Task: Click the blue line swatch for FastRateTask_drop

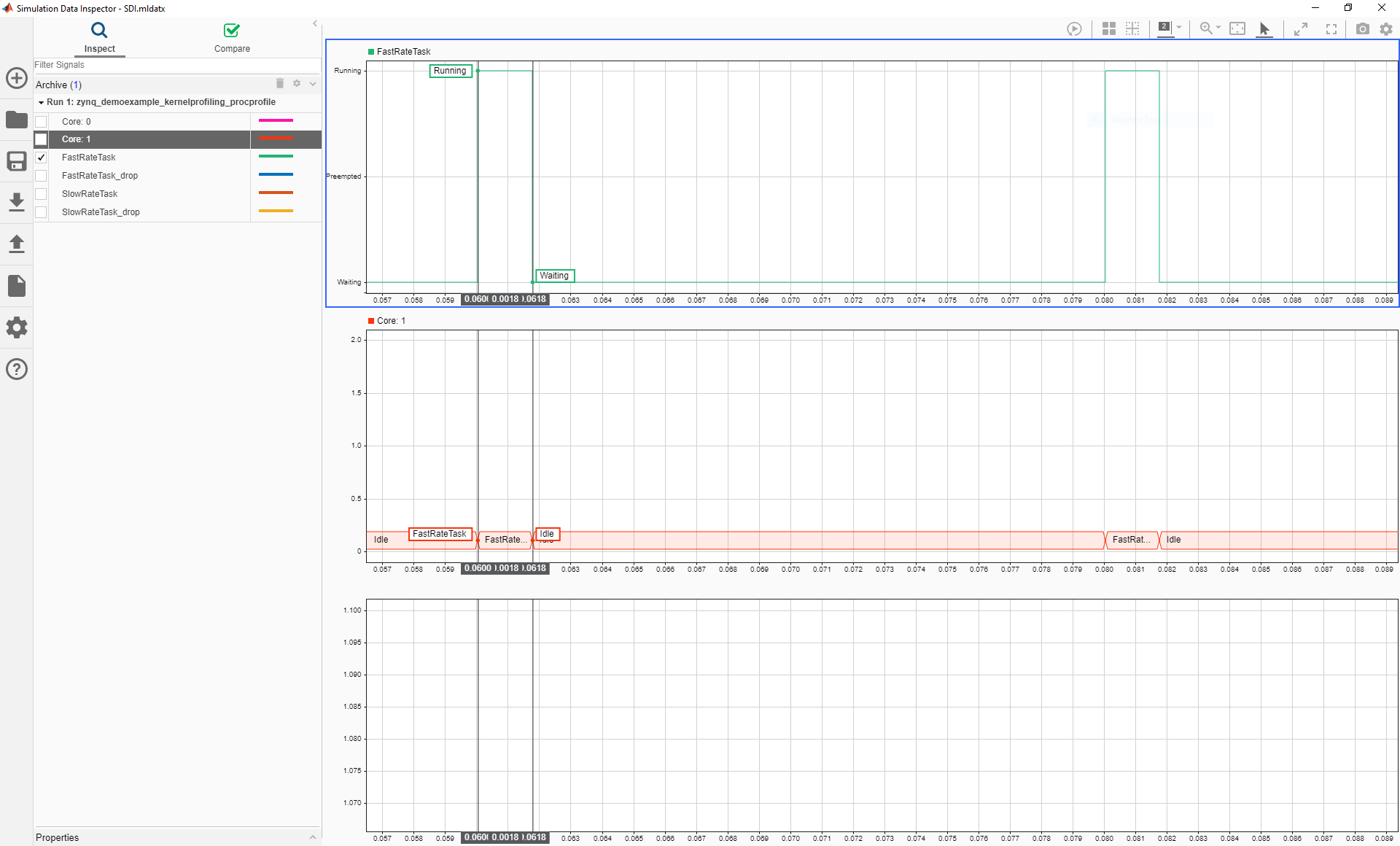Action: point(276,174)
